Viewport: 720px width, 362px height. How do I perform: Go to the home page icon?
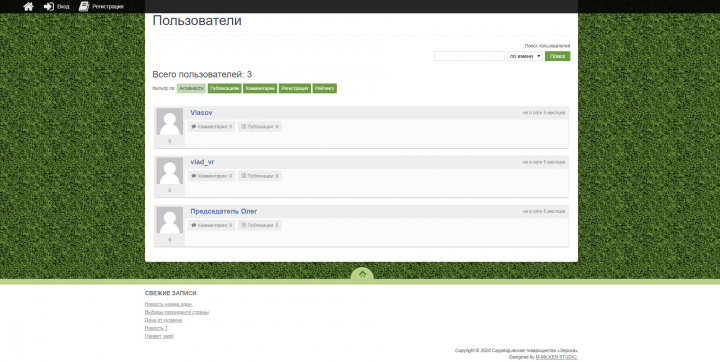[x=28, y=6]
